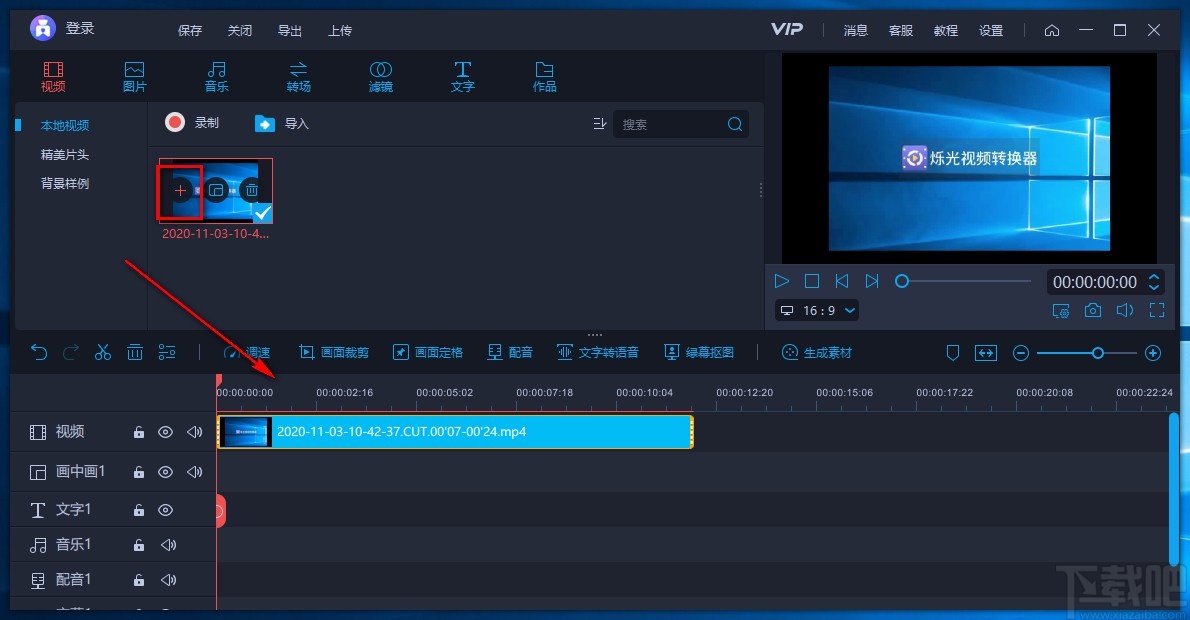This screenshot has width=1190, height=620.
Task: Click the add-to-timeline plus icon on thumbnail
Action: [x=180, y=190]
